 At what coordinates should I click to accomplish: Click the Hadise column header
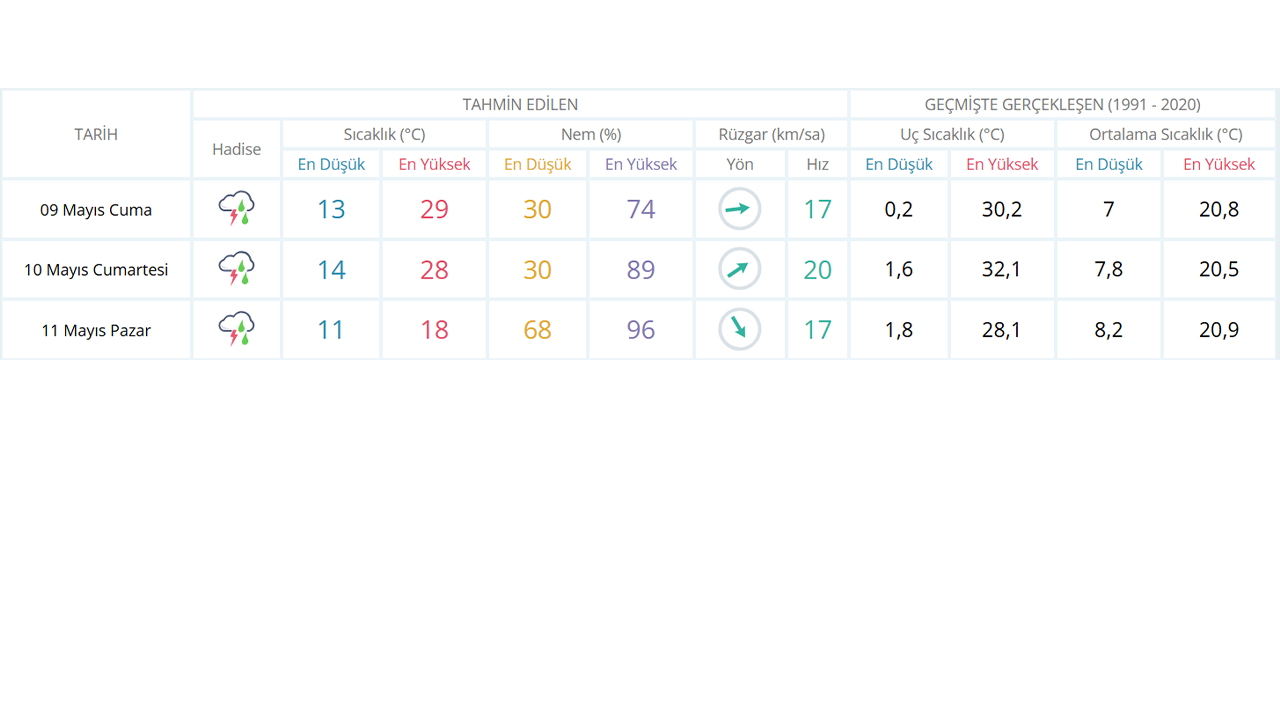pyautogui.click(x=236, y=149)
